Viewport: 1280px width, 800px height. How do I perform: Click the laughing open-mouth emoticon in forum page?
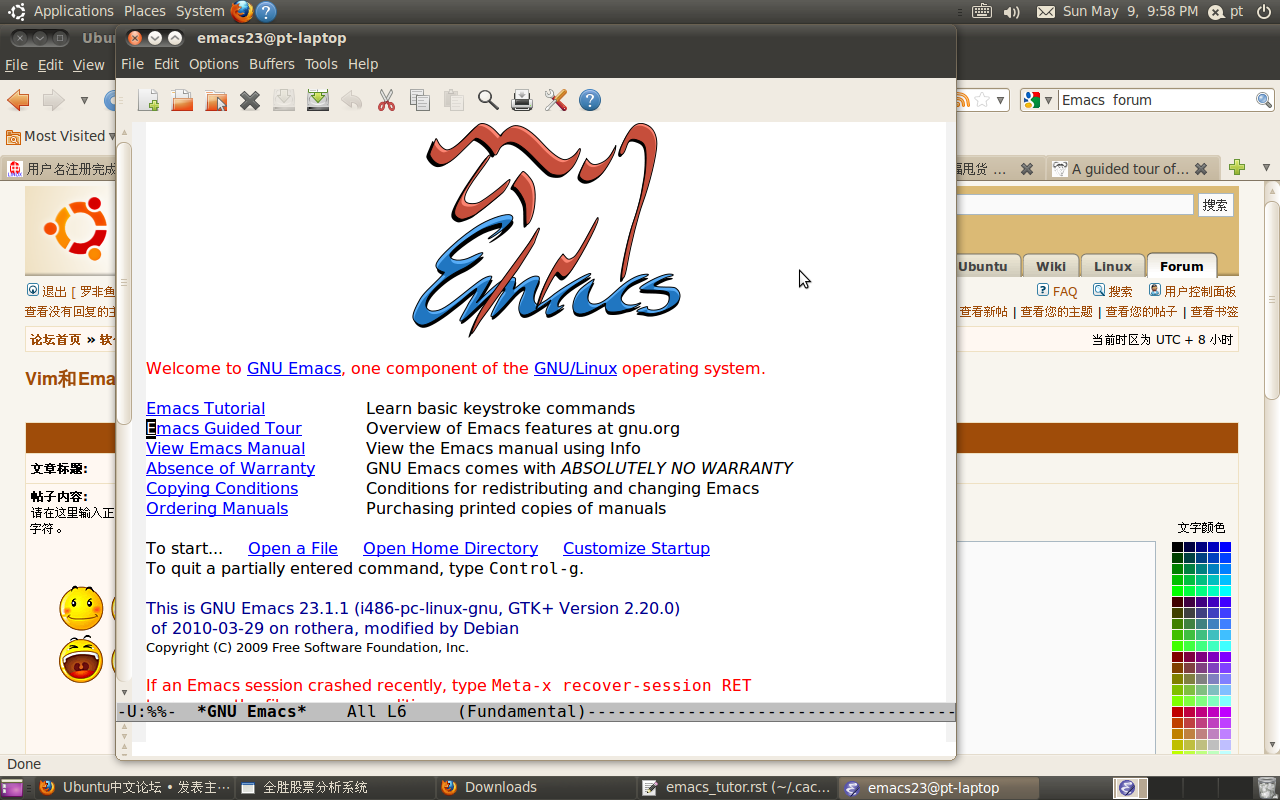click(x=81, y=660)
